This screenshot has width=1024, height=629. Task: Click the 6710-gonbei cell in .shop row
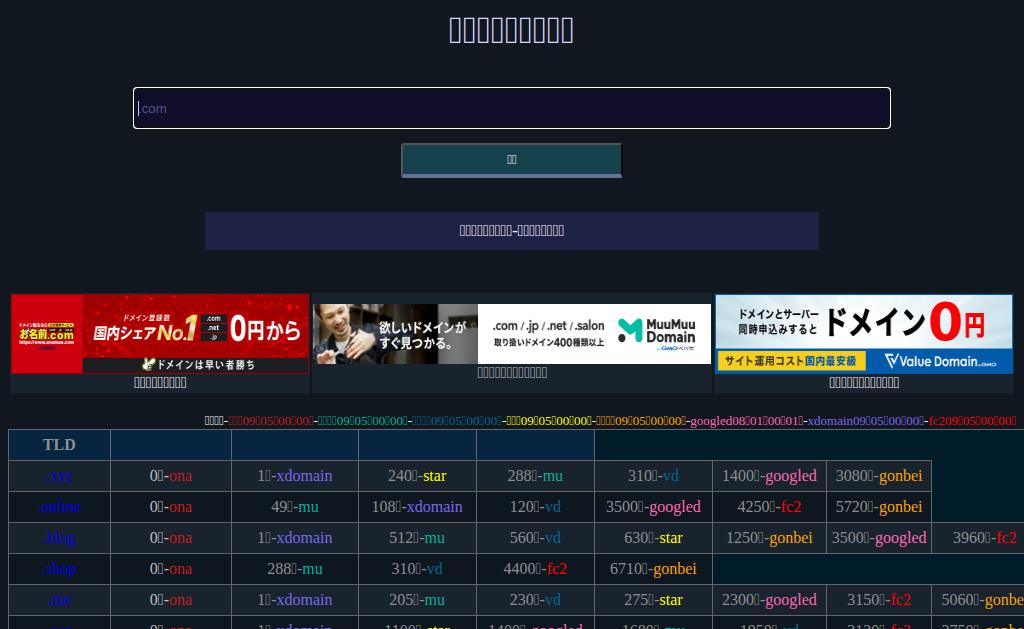click(x=653, y=569)
